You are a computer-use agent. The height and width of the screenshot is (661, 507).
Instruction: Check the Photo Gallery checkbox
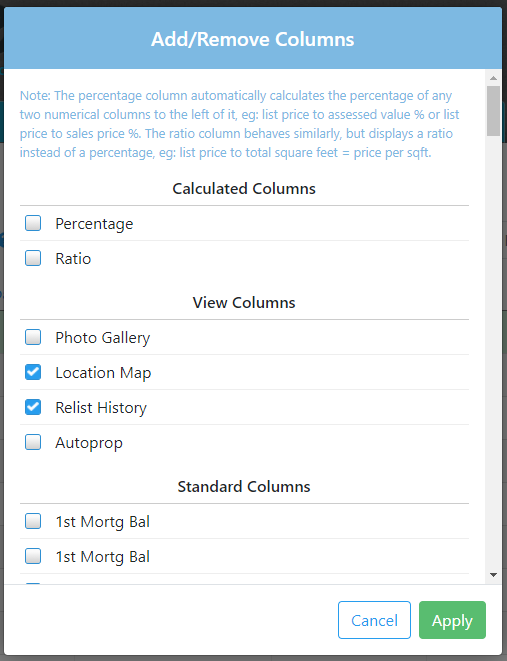[x=33, y=337]
